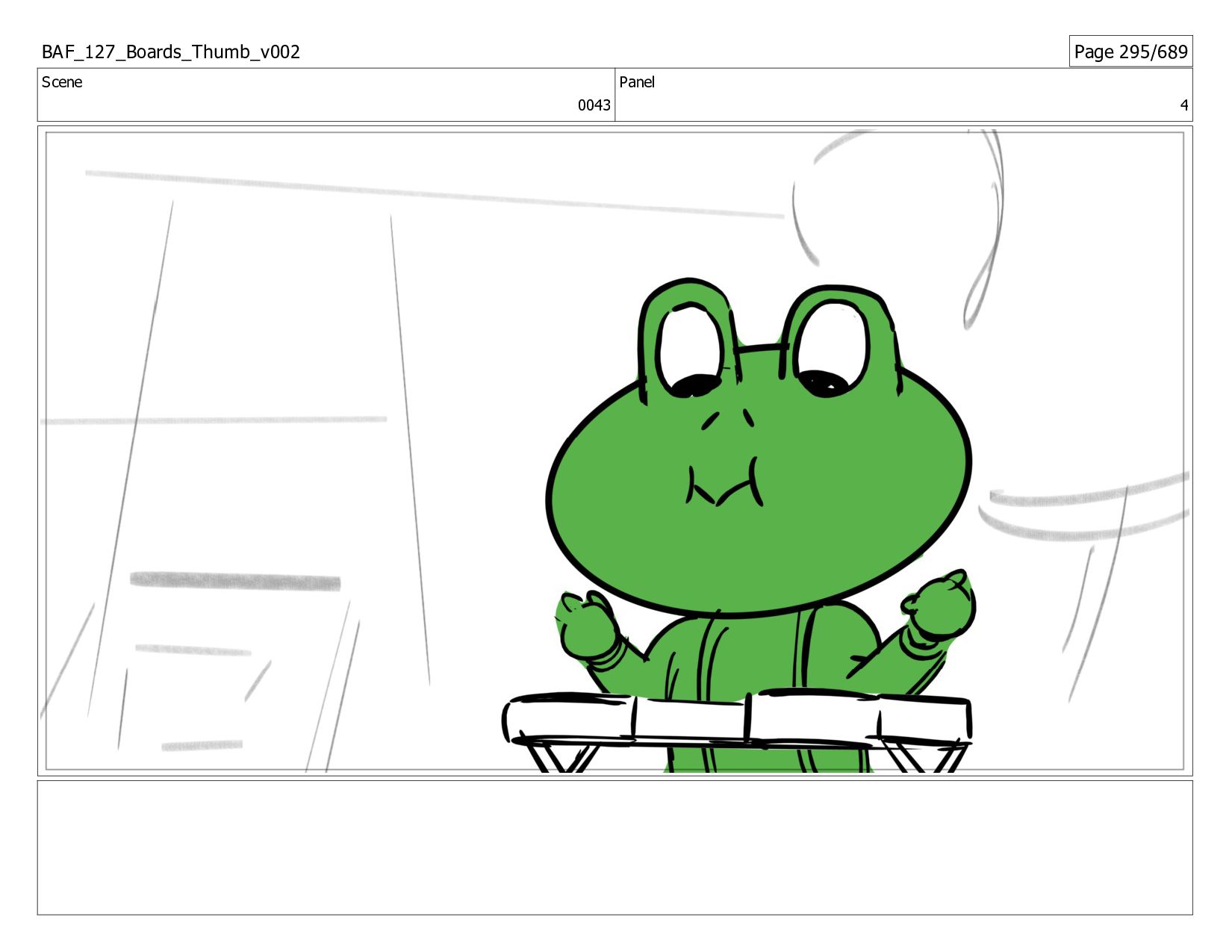The height and width of the screenshot is (952, 1232).
Task: Click the Scene label
Action: point(62,82)
